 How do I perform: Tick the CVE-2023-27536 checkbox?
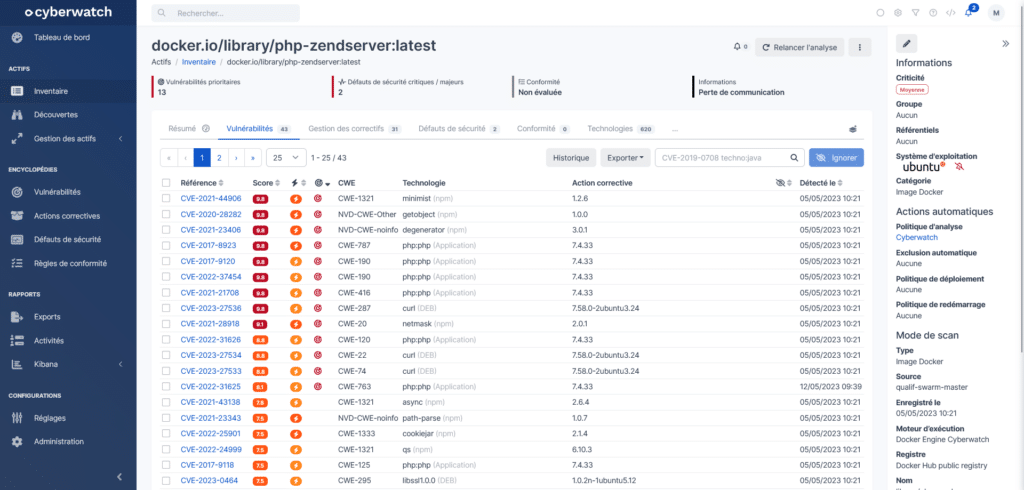coord(166,308)
